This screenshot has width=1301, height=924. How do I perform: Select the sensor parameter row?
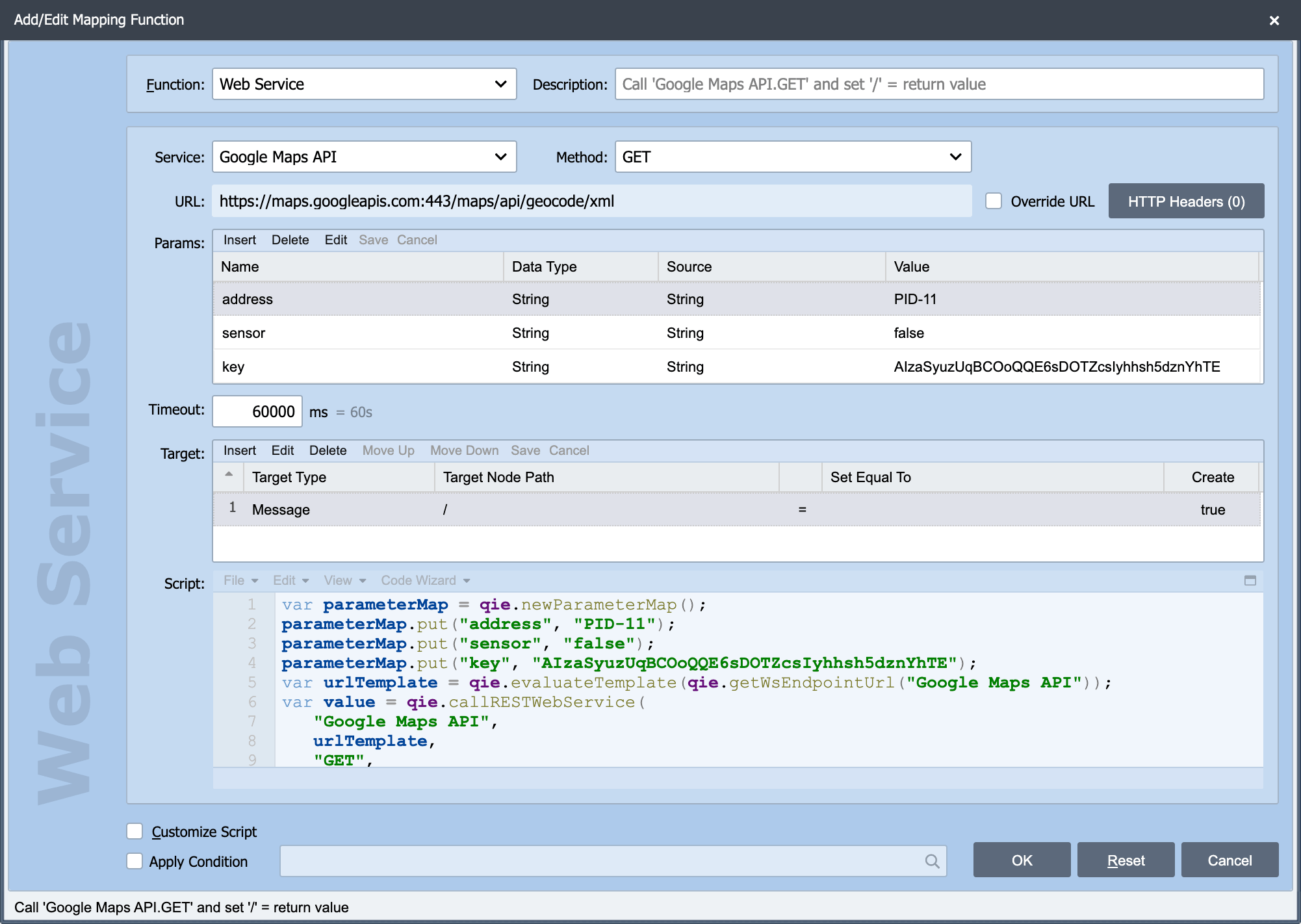point(736,333)
